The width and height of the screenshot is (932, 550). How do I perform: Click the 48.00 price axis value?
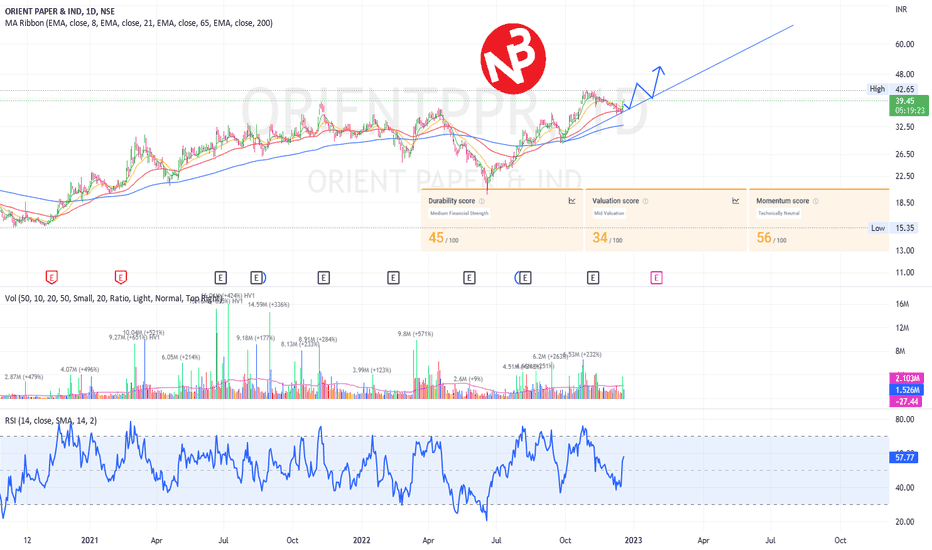click(x=905, y=74)
